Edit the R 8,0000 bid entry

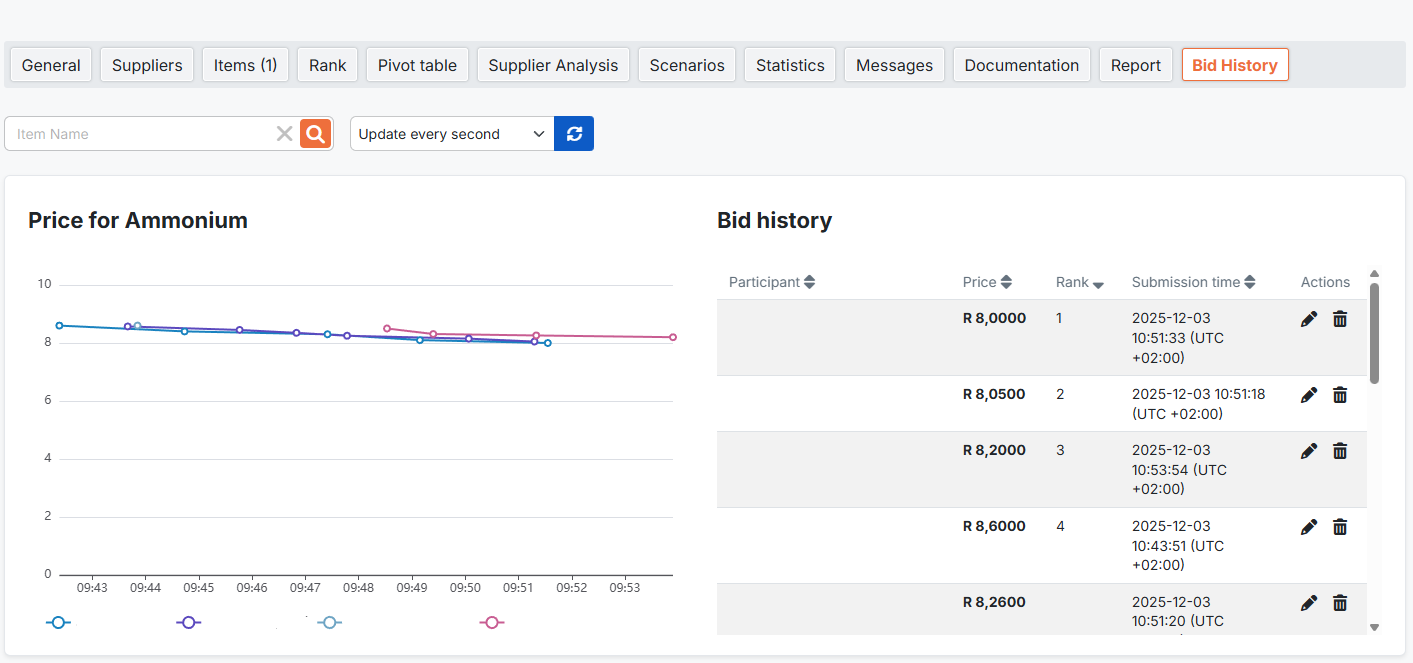[x=1308, y=319]
